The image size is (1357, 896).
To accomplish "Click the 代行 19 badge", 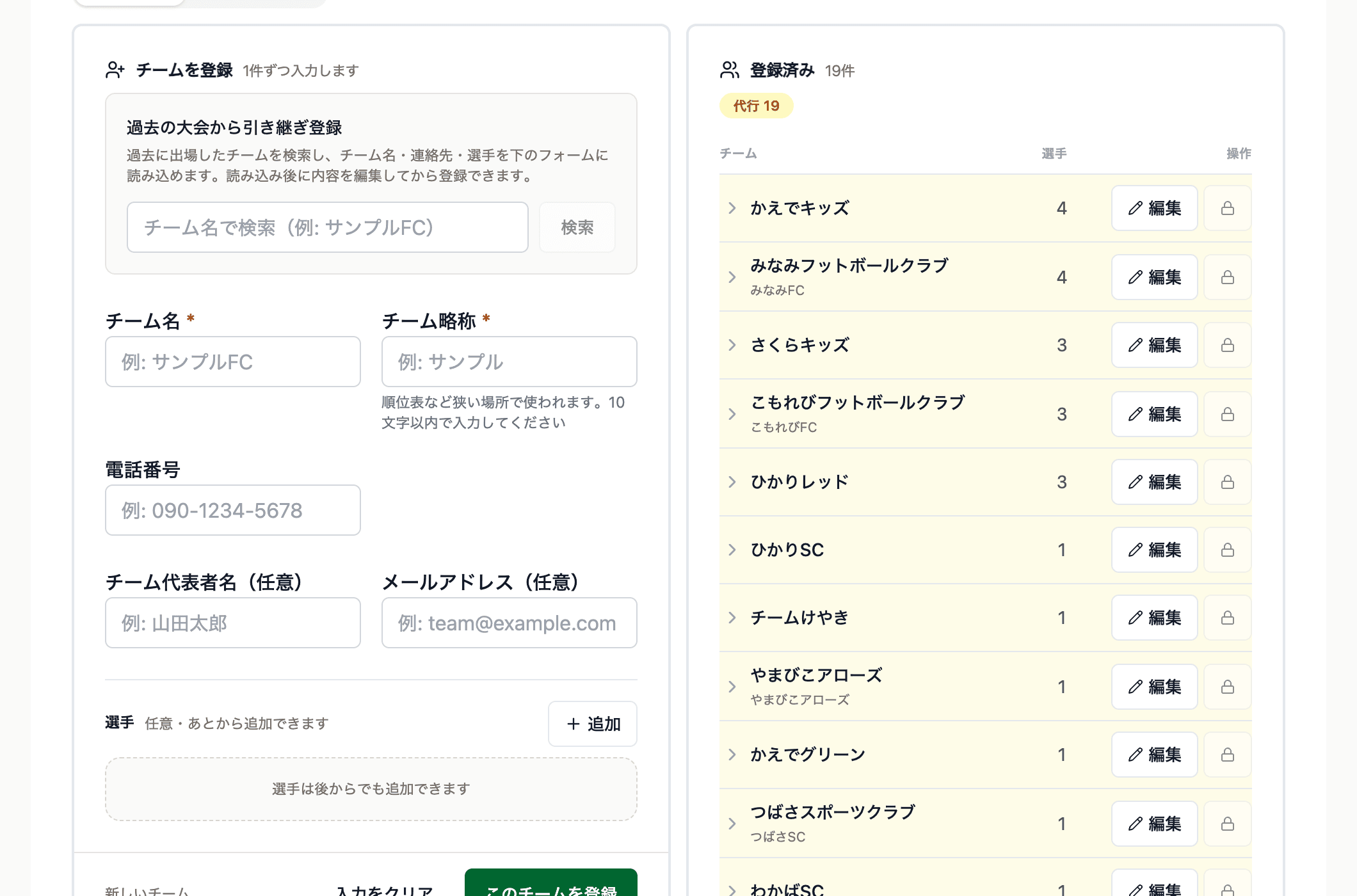I will click(757, 106).
